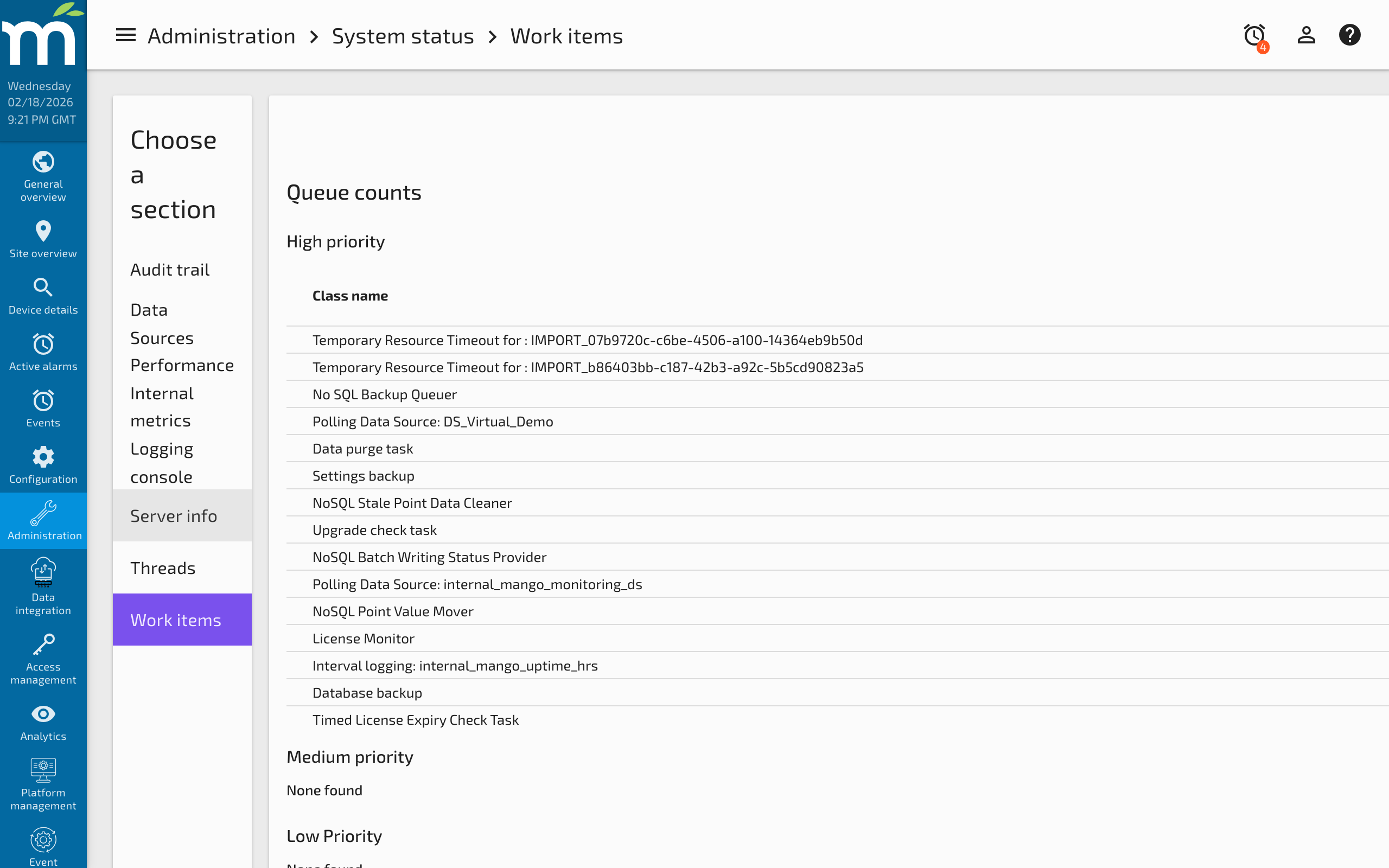Navigate to System status breadcrumb
Viewport: 1389px width, 868px height.
pyautogui.click(x=403, y=36)
